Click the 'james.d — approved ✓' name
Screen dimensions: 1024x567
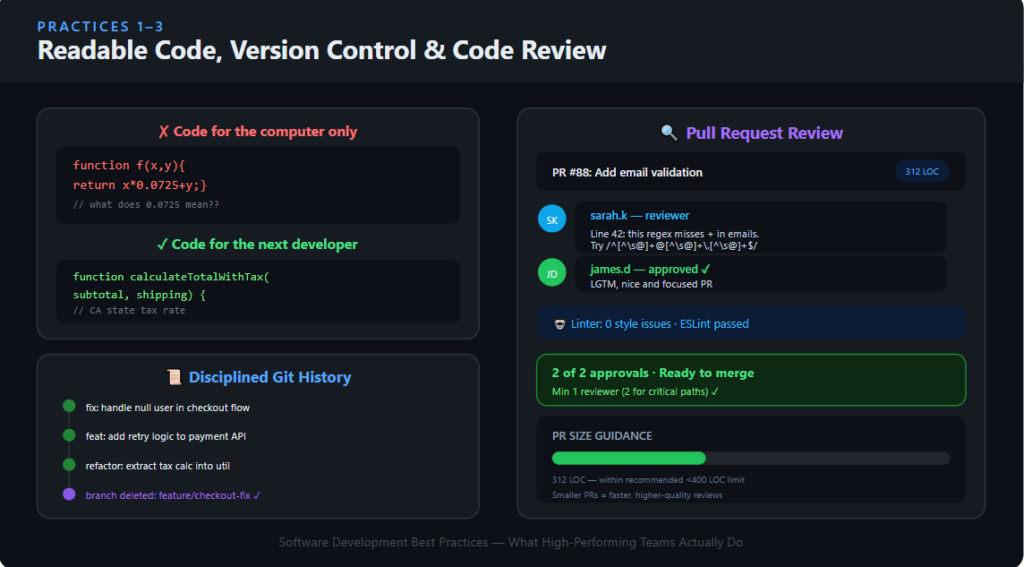tap(650, 269)
